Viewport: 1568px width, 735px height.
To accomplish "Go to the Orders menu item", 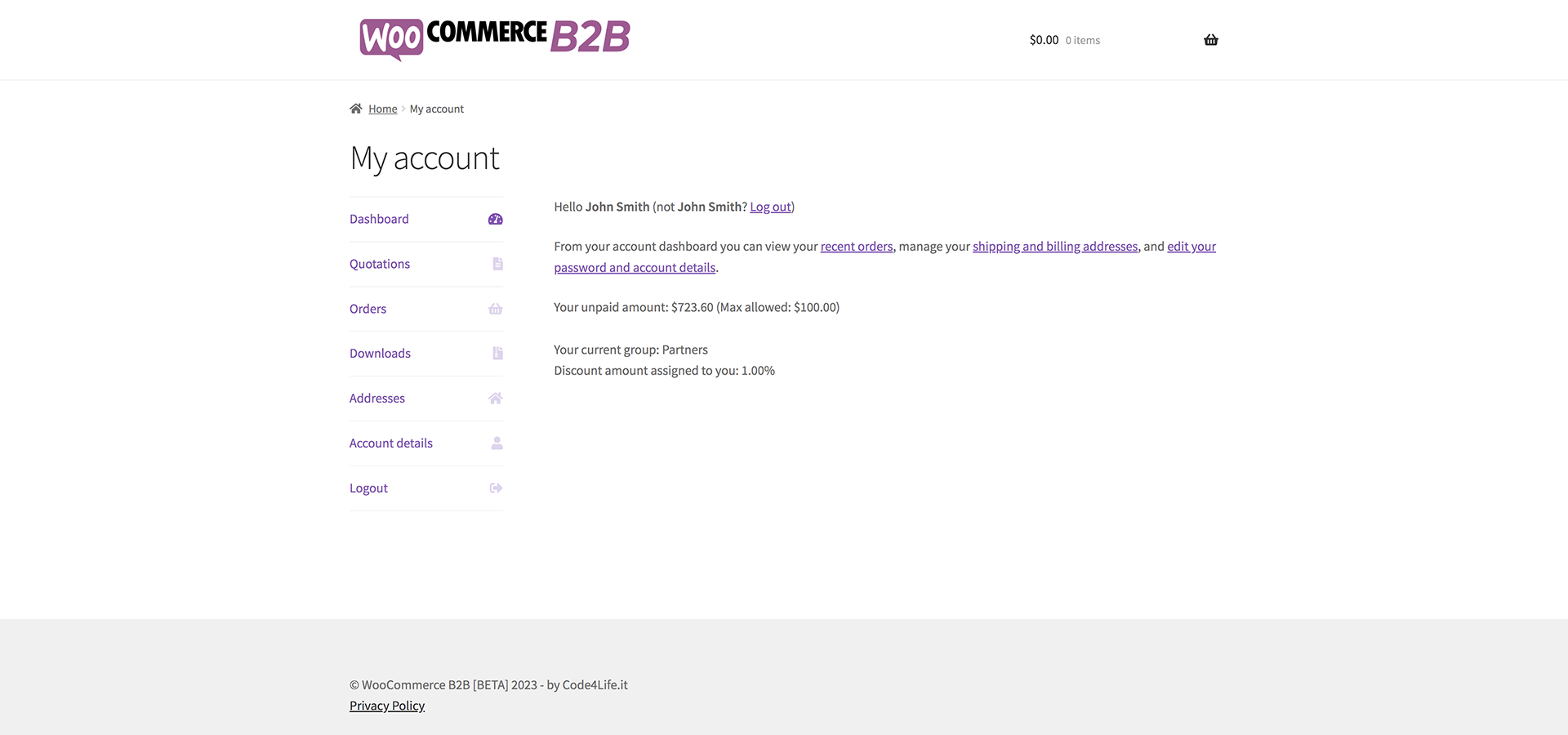I will [x=367, y=309].
